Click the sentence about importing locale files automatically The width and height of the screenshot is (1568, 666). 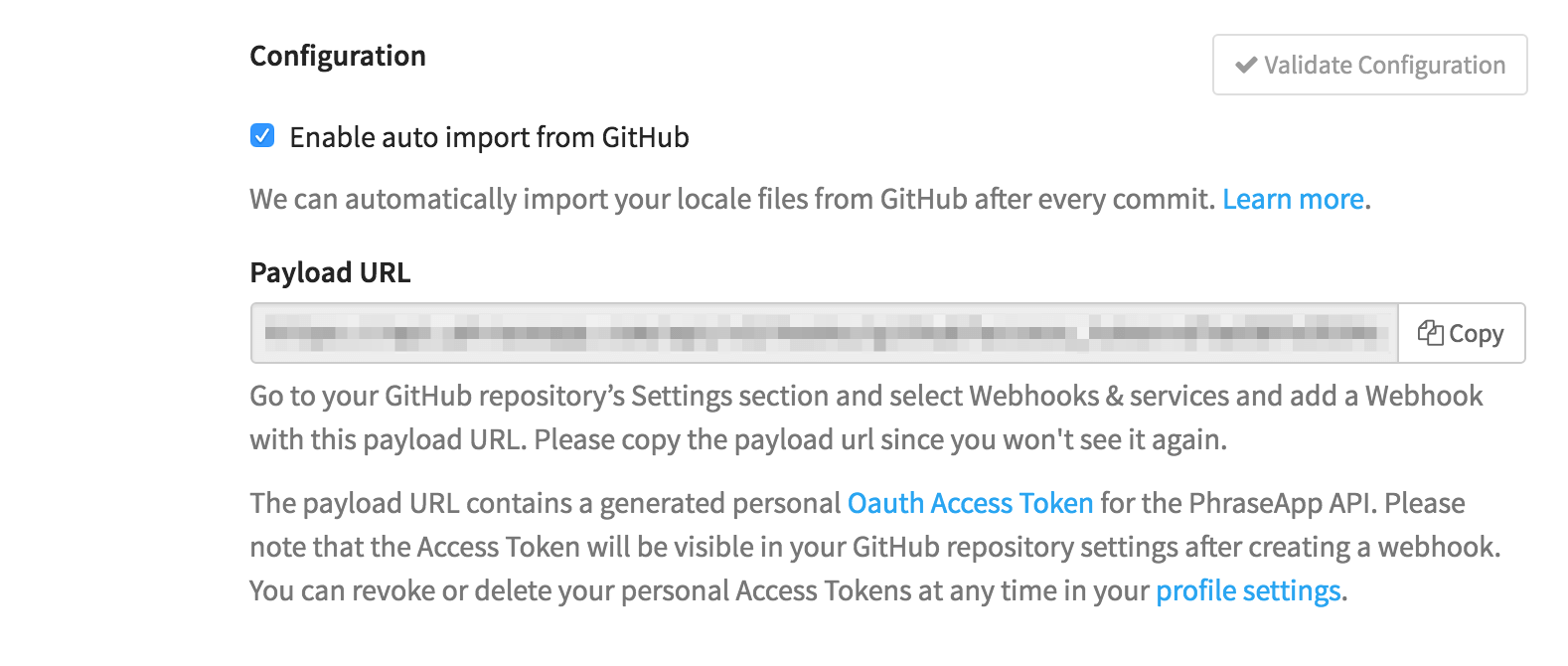click(732, 199)
